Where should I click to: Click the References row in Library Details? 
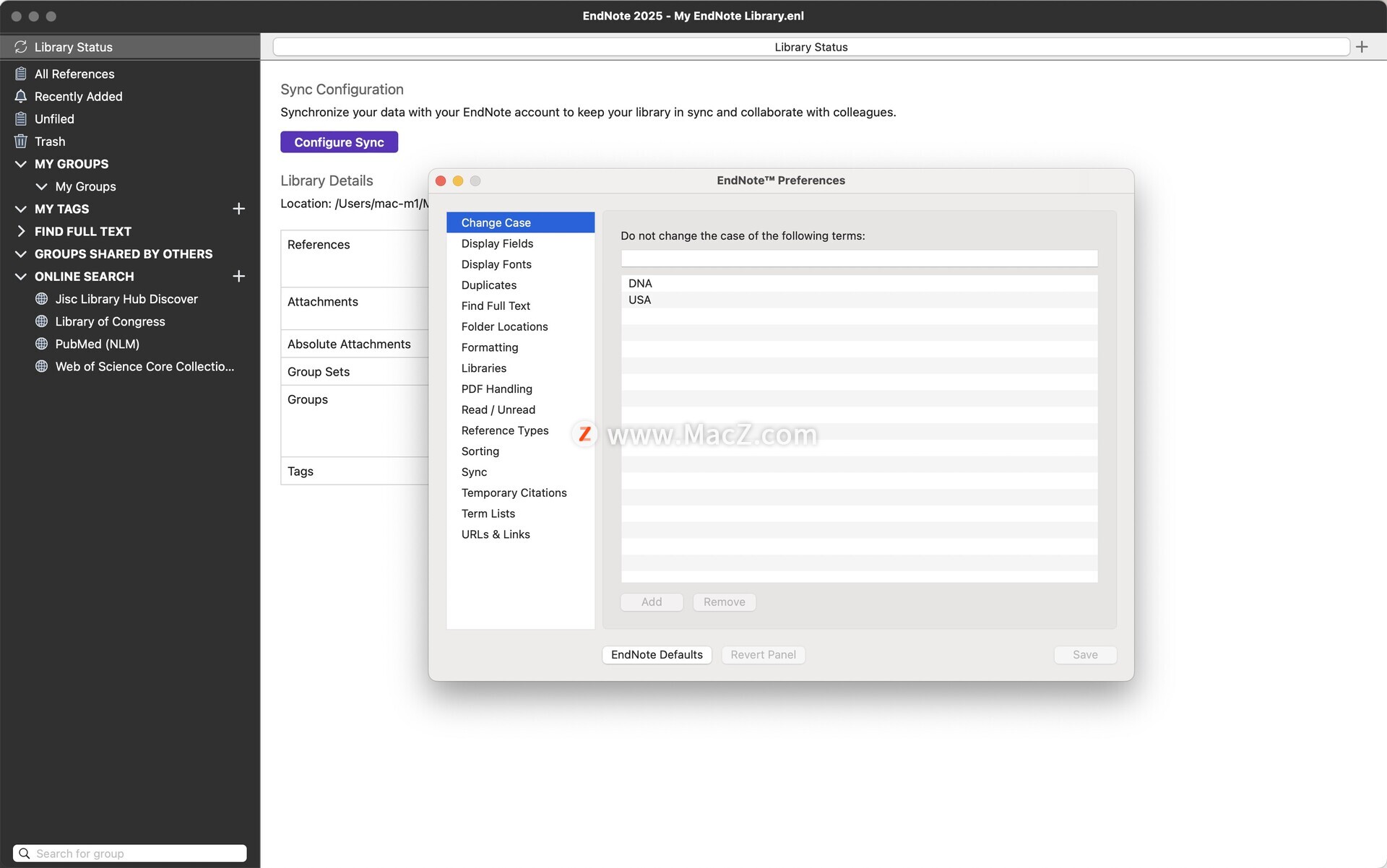(x=355, y=259)
